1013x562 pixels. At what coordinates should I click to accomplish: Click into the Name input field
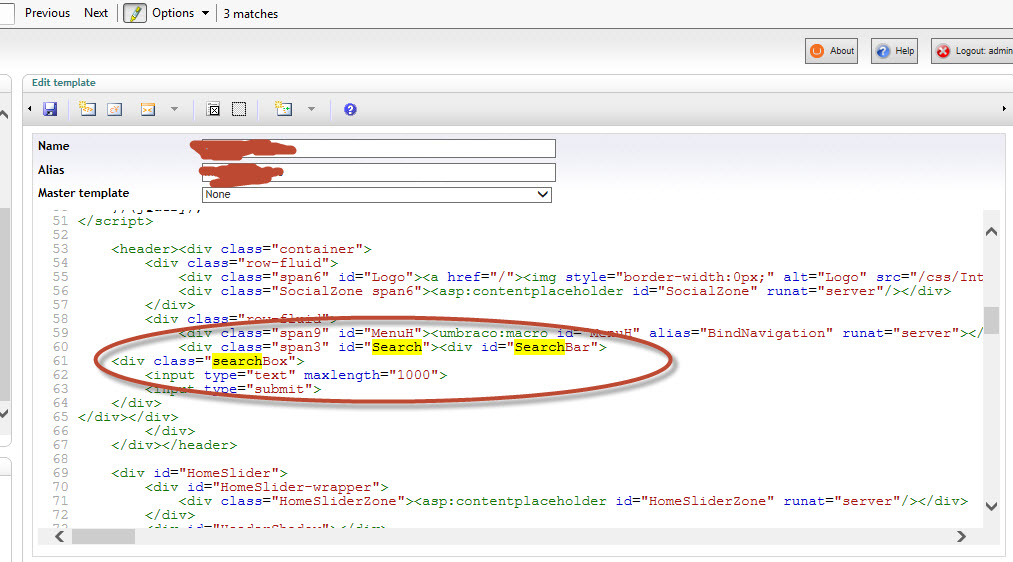pos(379,148)
